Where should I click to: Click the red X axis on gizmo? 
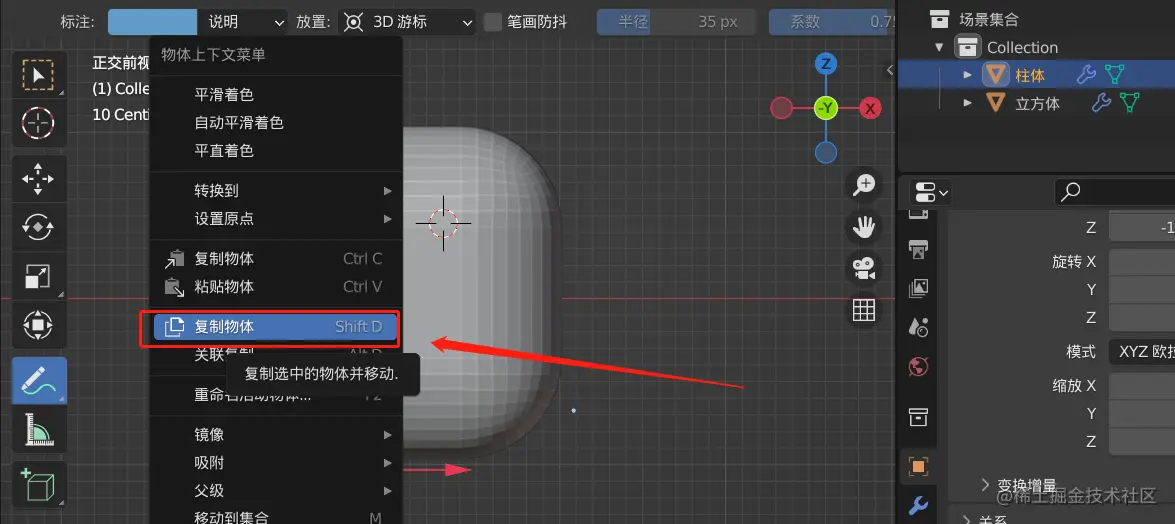(870, 109)
